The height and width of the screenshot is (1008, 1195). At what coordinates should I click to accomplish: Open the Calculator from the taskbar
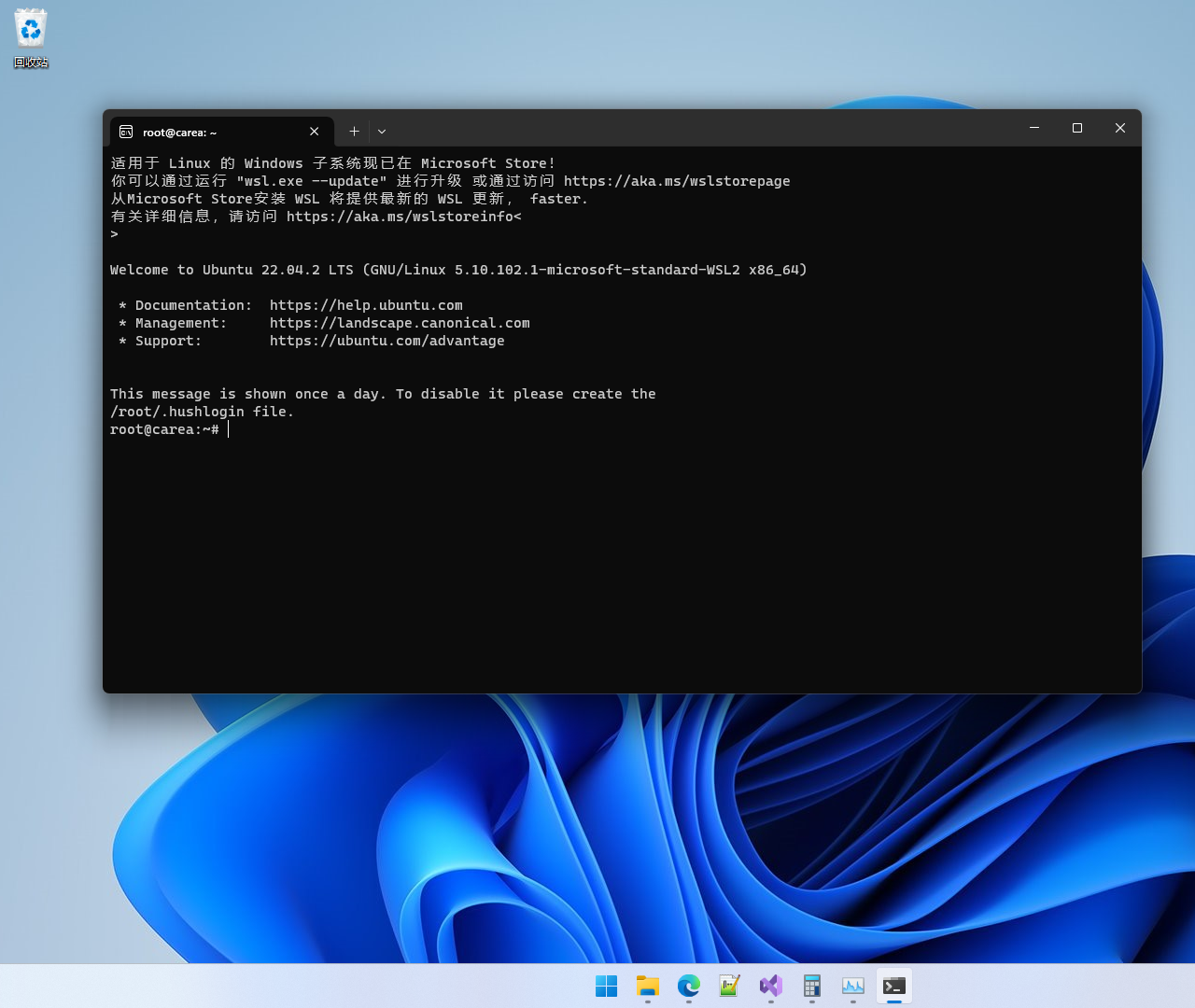tap(811, 986)
